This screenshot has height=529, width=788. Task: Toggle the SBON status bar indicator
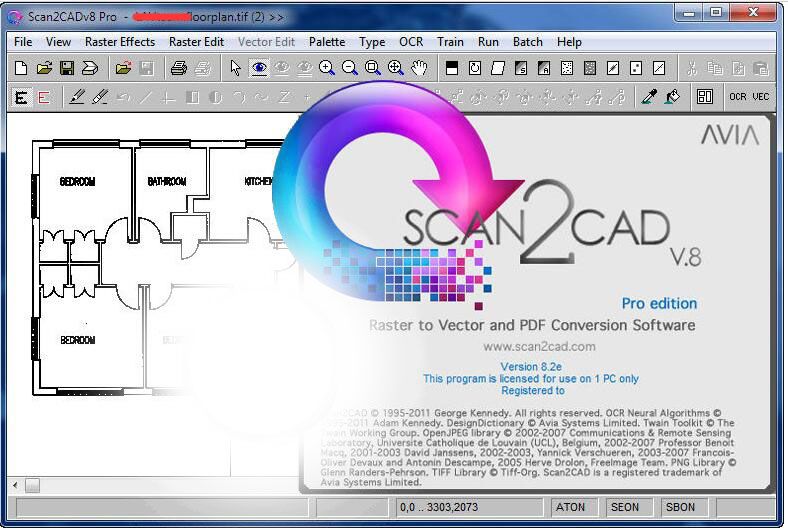680,507
